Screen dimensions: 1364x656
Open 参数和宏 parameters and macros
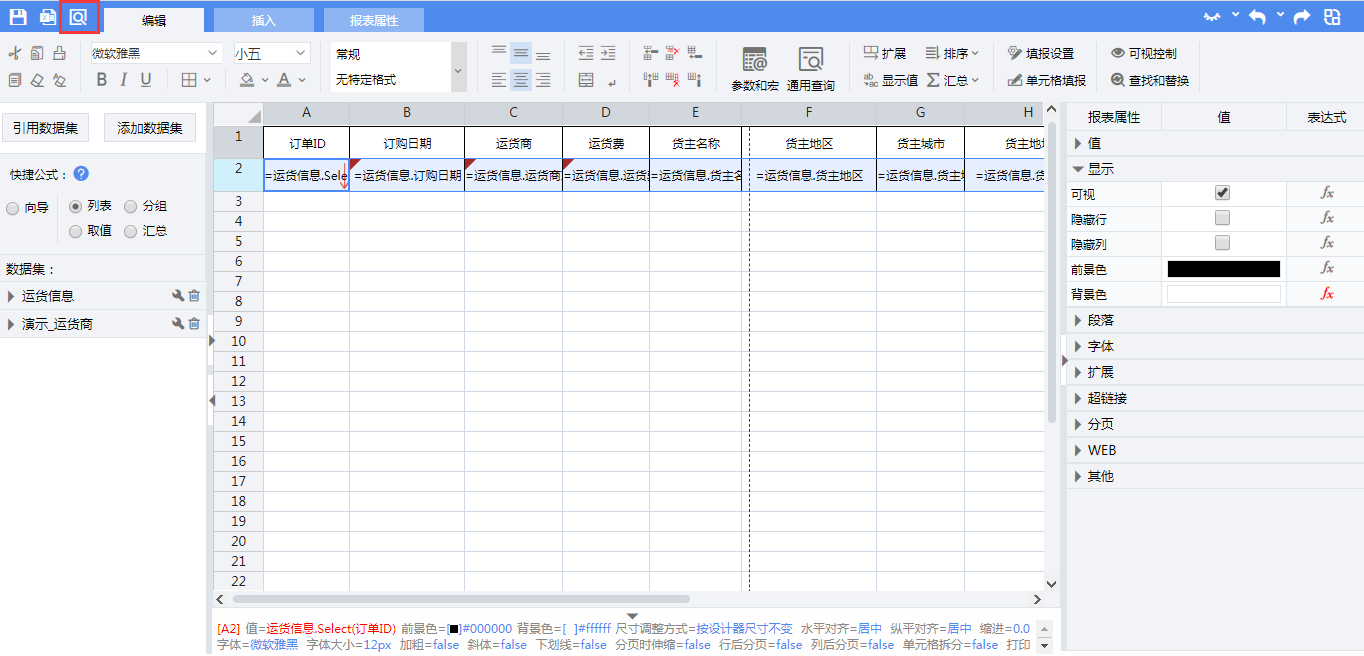754,68
